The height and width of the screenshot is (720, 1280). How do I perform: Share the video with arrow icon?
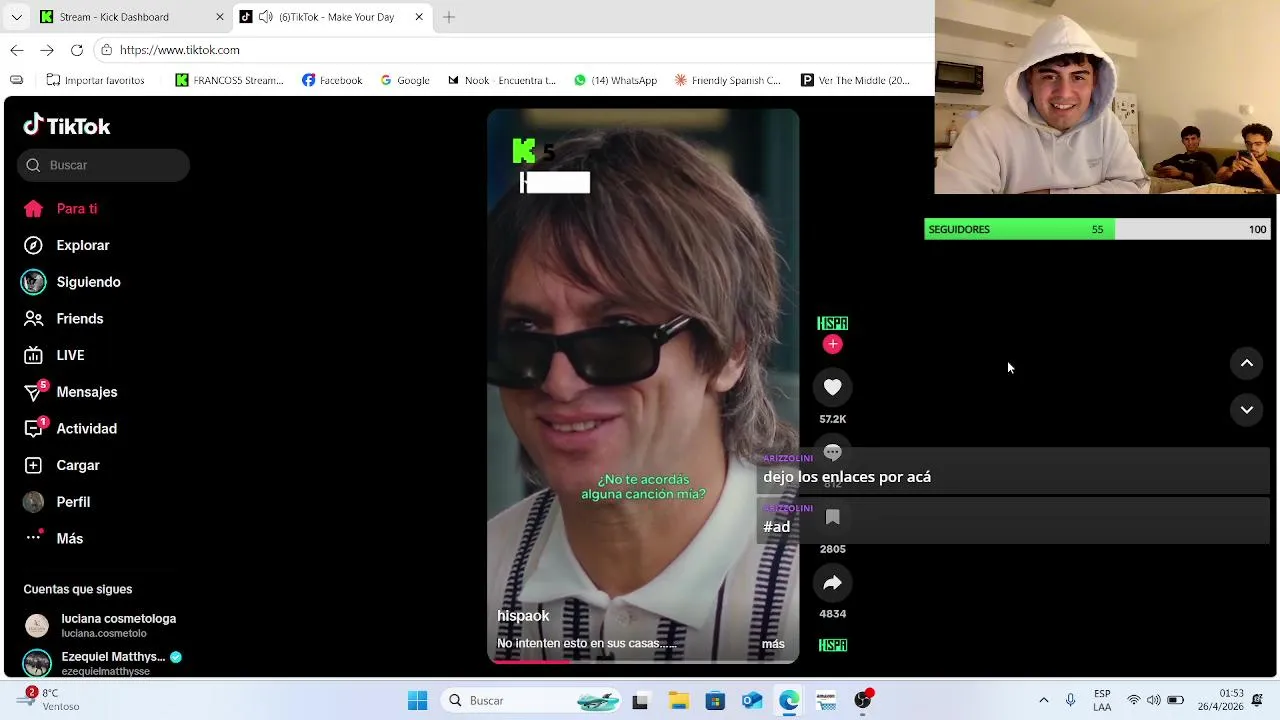(832, 583)
